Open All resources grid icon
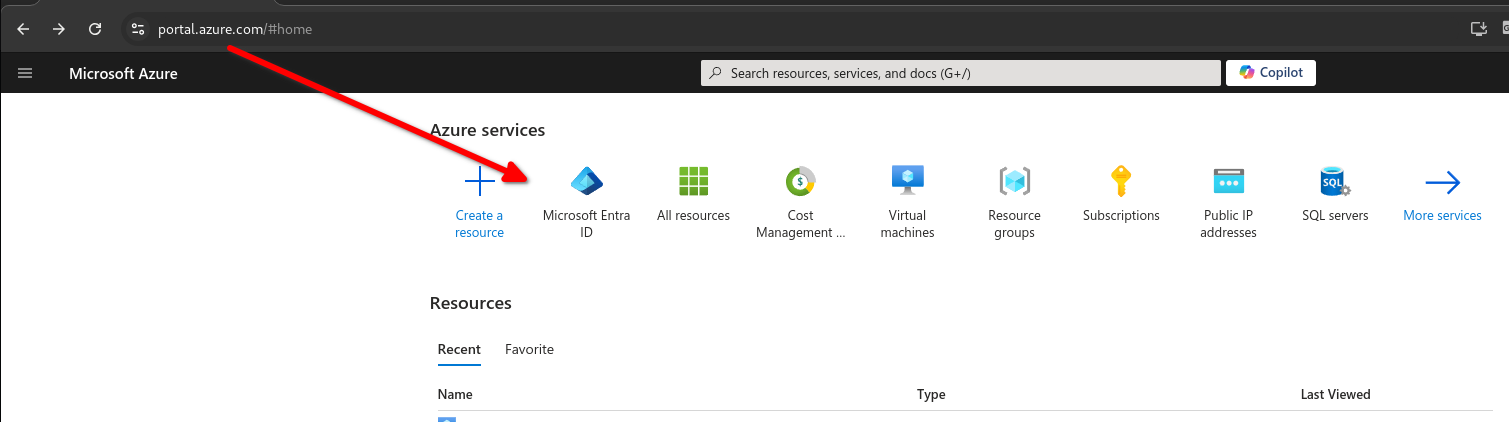1509x422 pixels. point(693,181)
